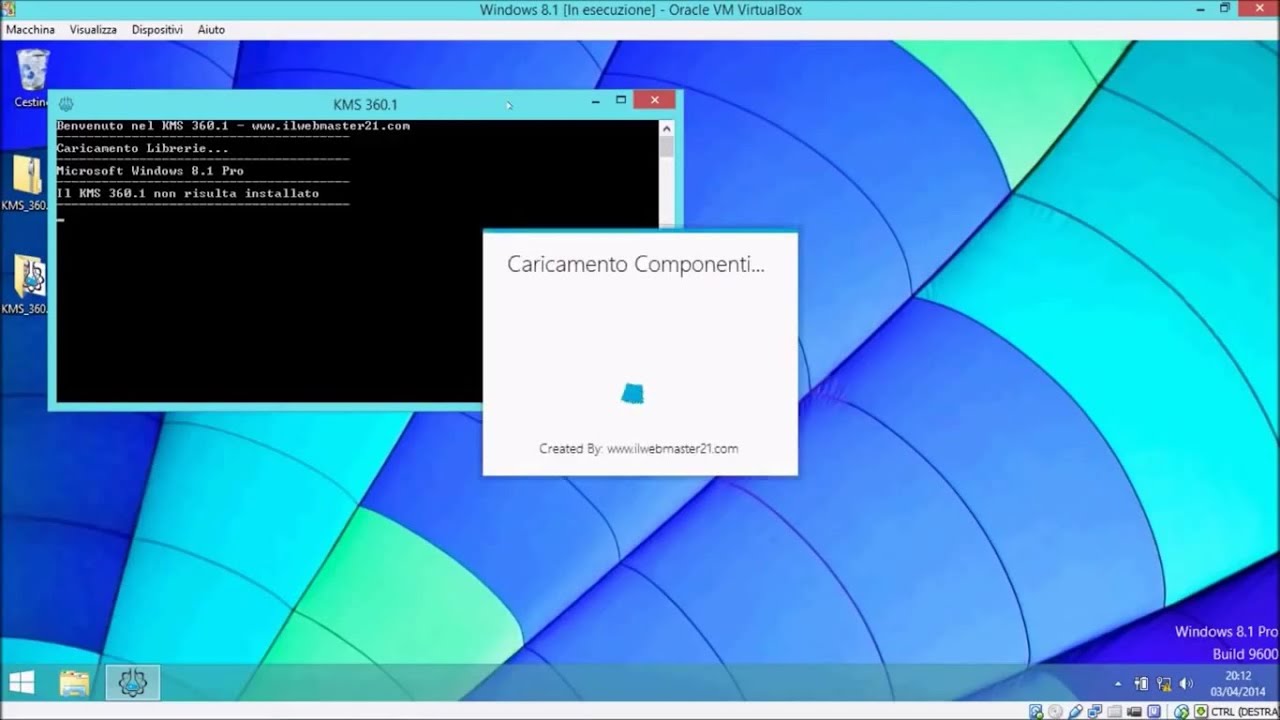Screen dimensions: 1280x720
Task: Open the Macchina menu in VirtualBox
Action: click(30, 30)
